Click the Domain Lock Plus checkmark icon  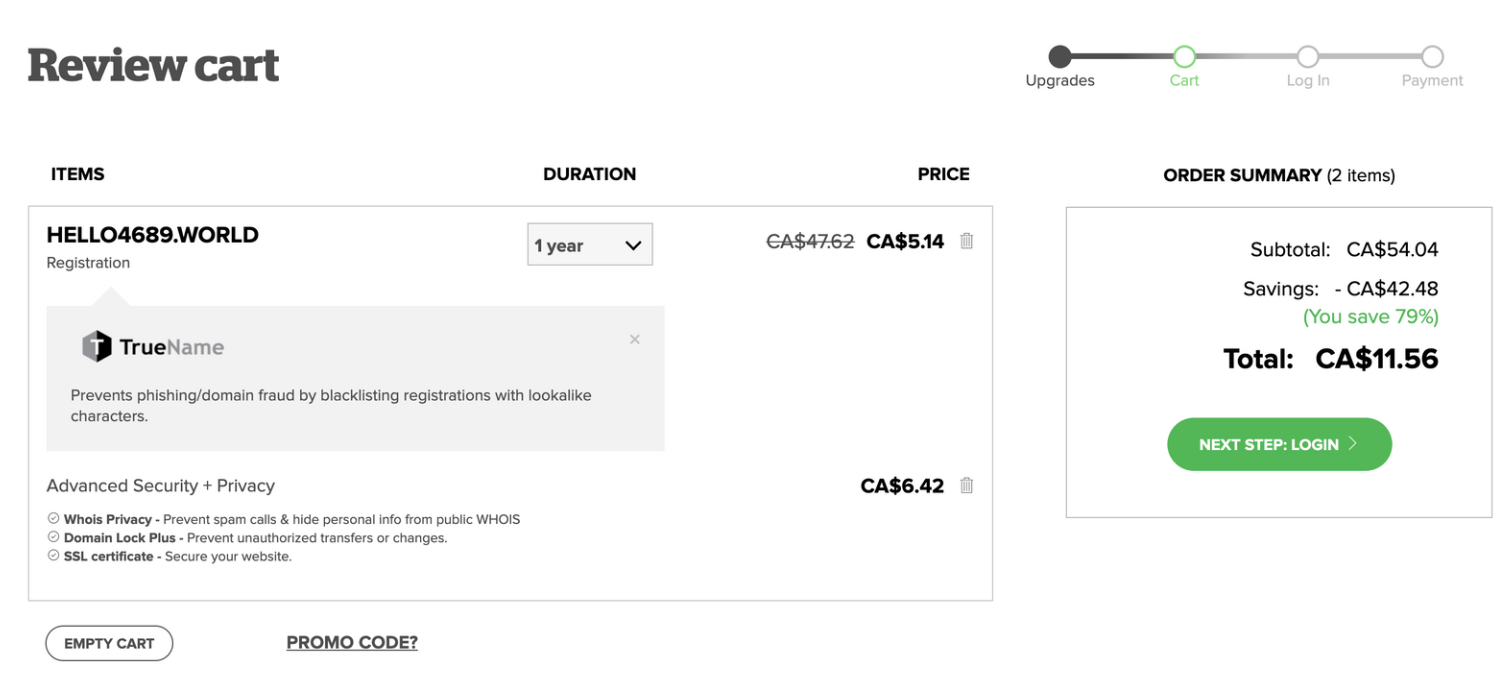point(53,537)
